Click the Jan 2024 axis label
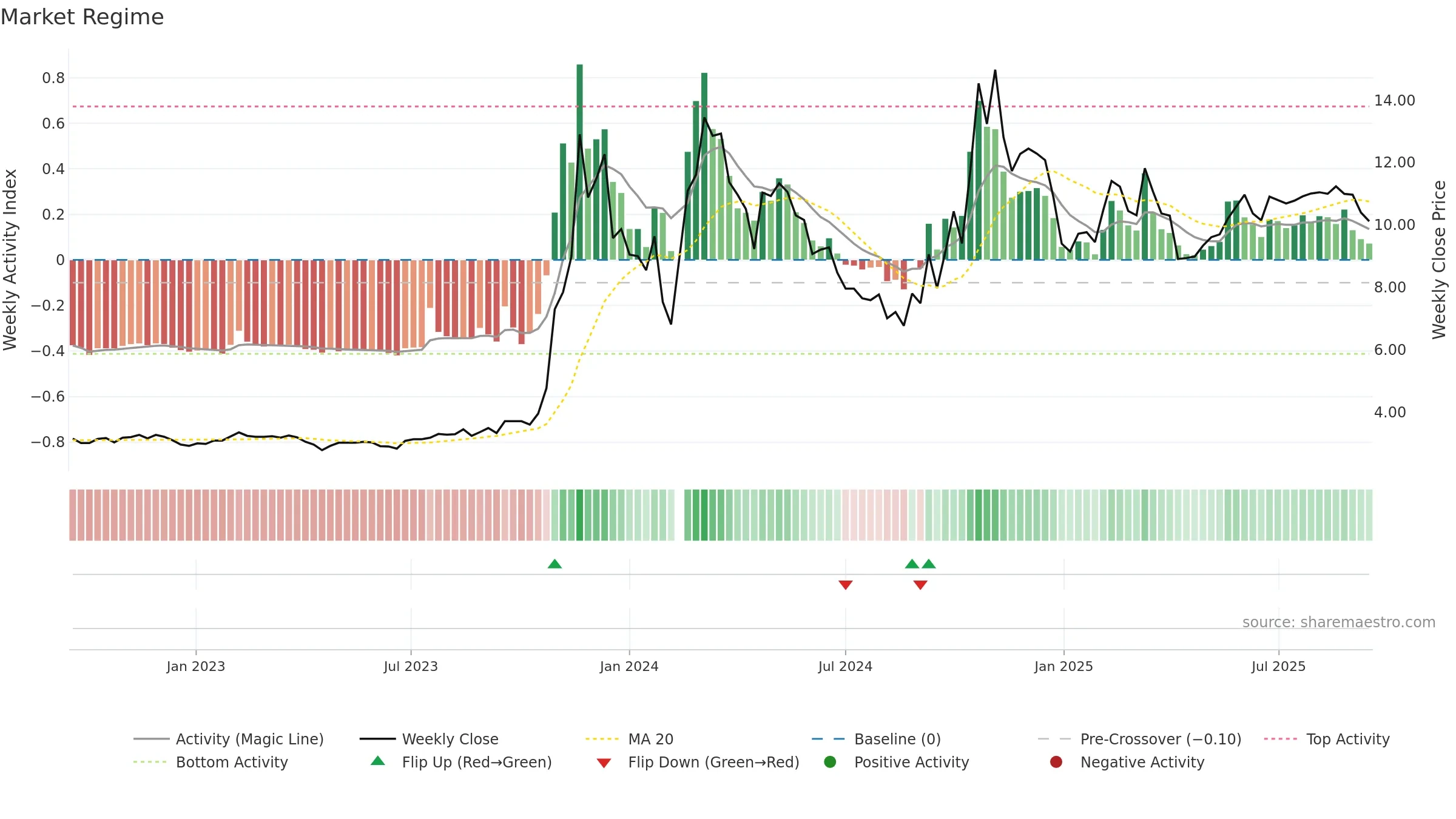Screen dimensions: 1456x819 click(629, 666)
